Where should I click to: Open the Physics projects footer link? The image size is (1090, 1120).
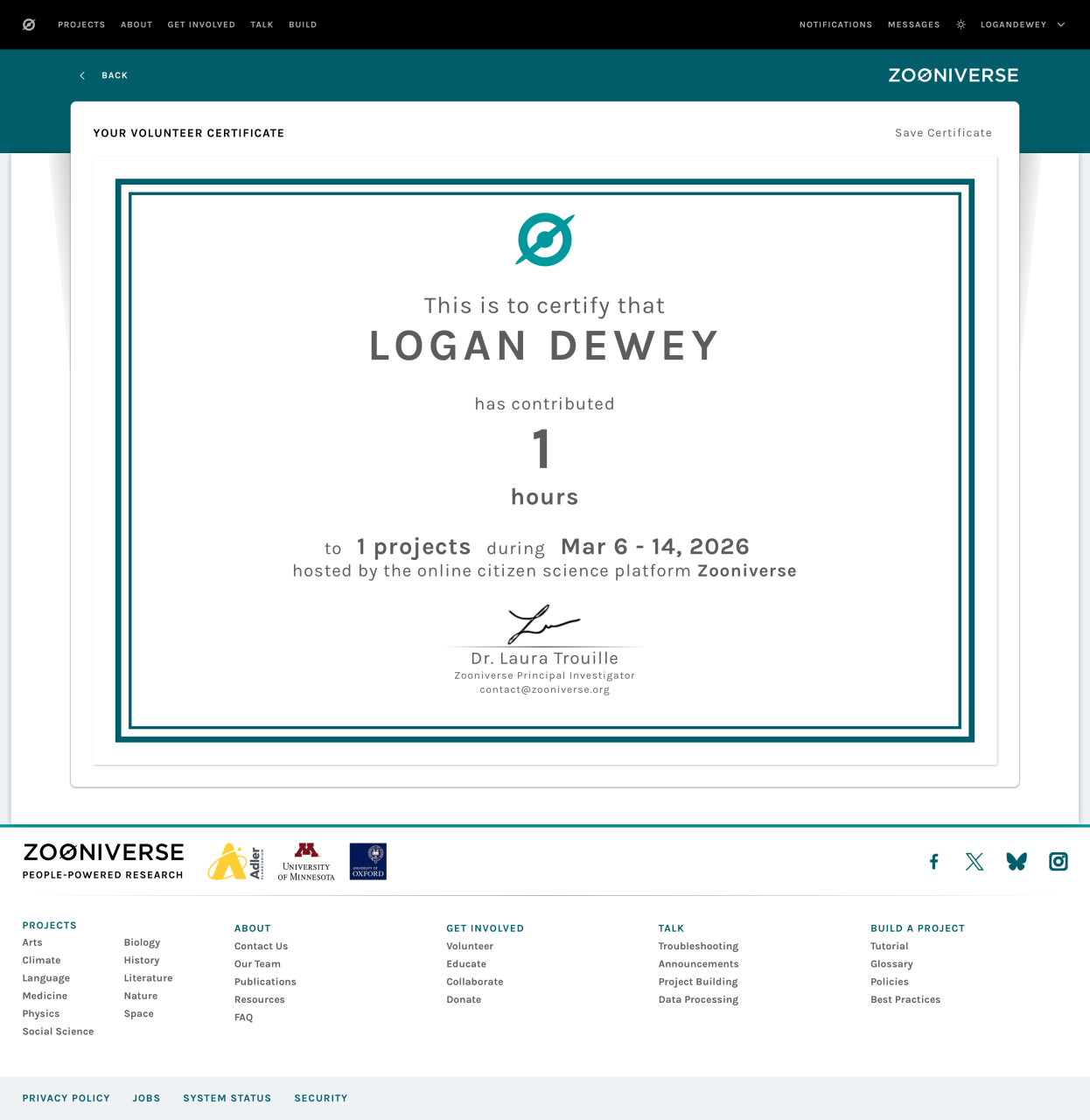(x=41, y=1014)
